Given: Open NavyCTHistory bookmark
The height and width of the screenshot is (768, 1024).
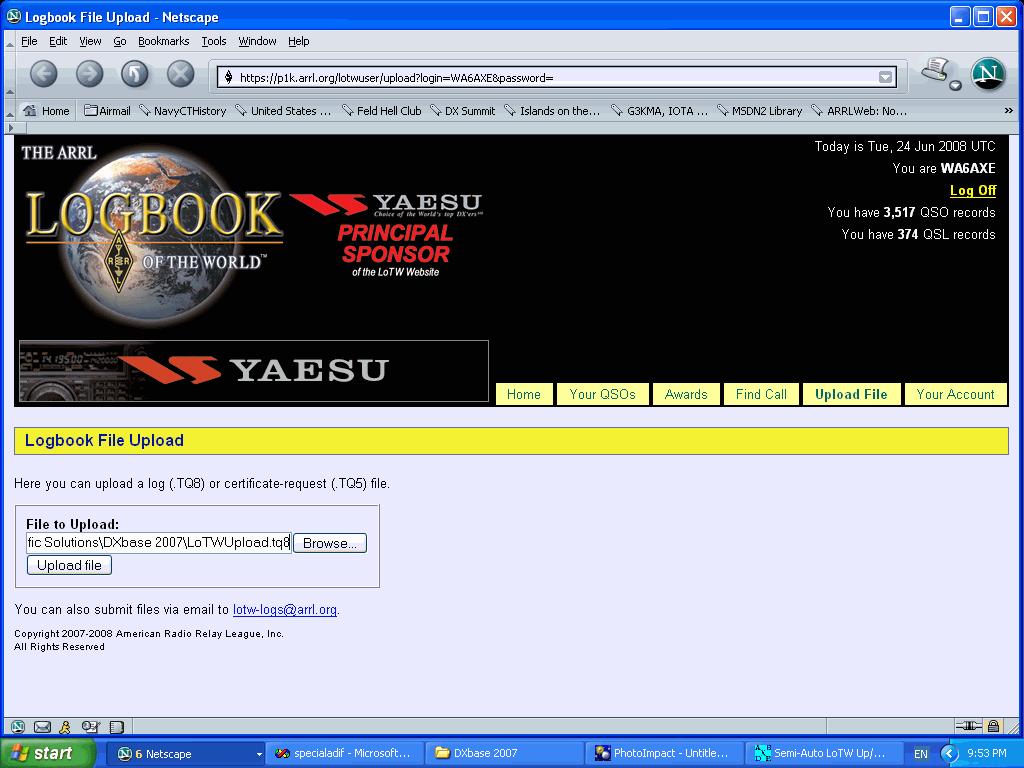Looking at the screenshot, I should click(183, 111).
